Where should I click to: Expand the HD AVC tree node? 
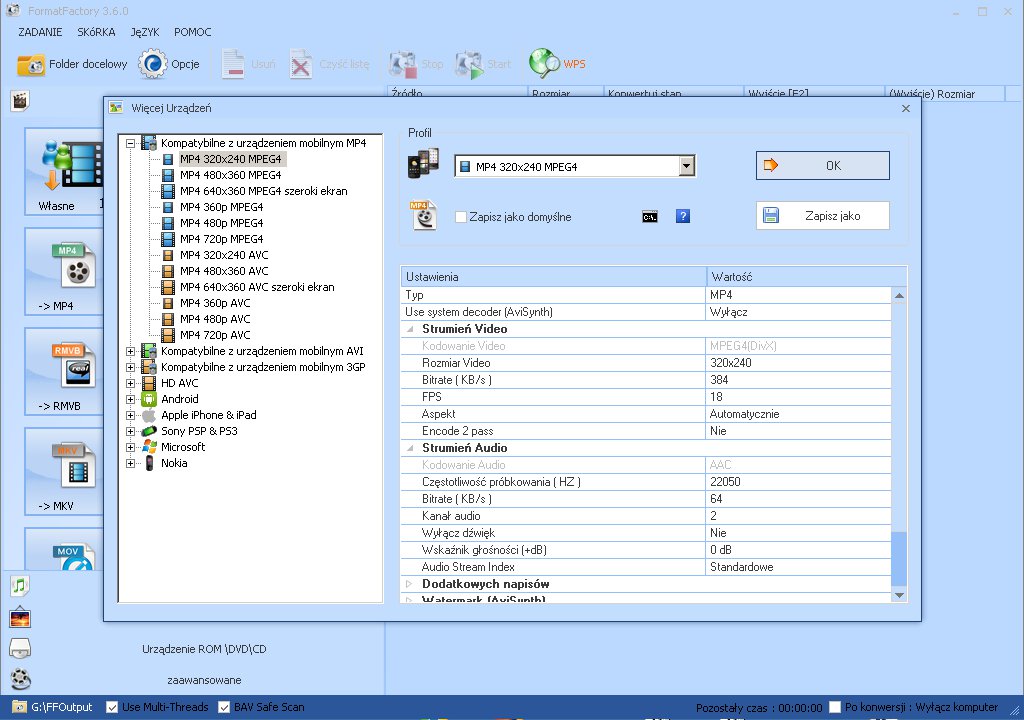point(131,384)
